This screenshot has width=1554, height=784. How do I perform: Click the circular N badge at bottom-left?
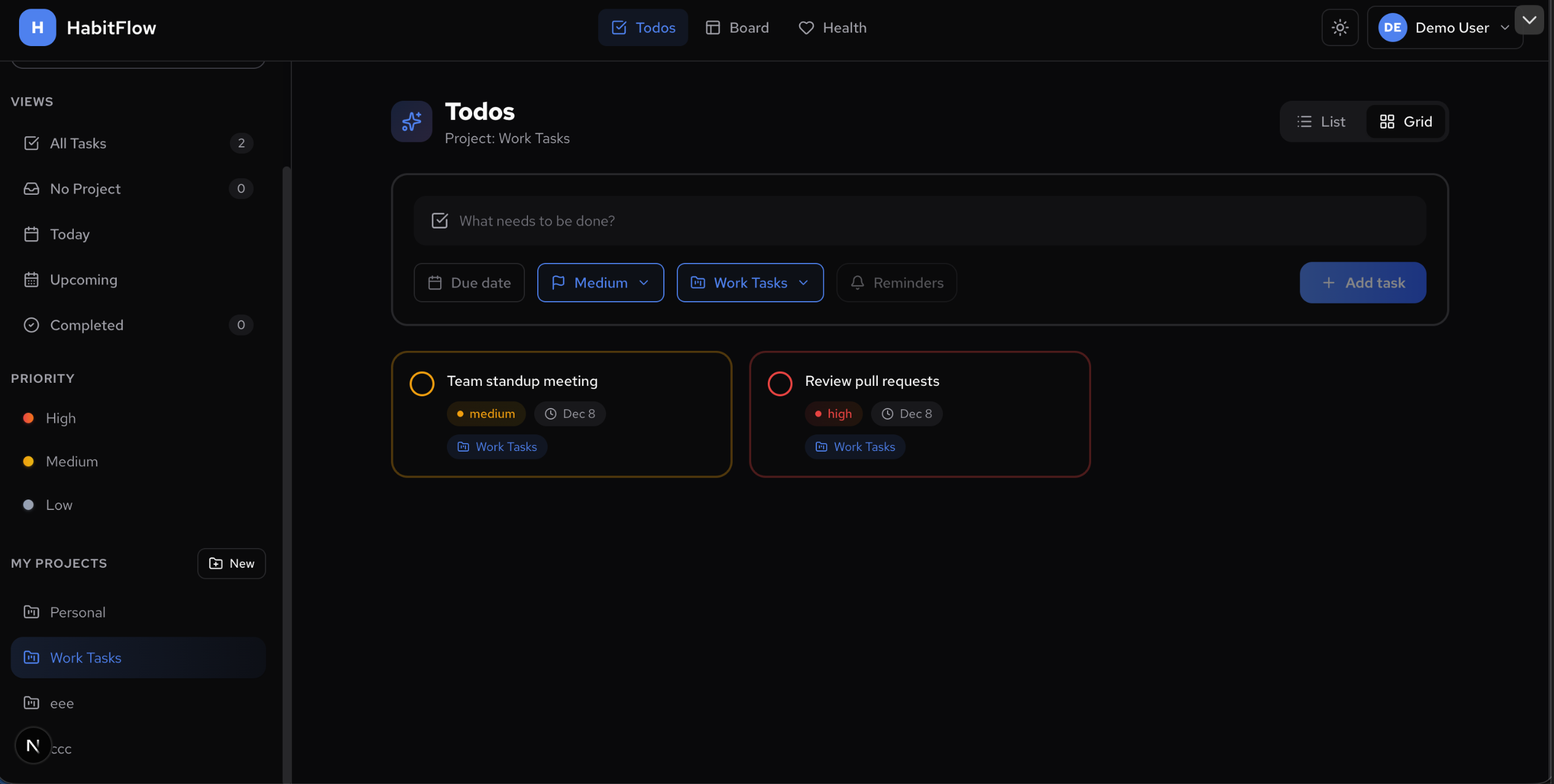33,745
